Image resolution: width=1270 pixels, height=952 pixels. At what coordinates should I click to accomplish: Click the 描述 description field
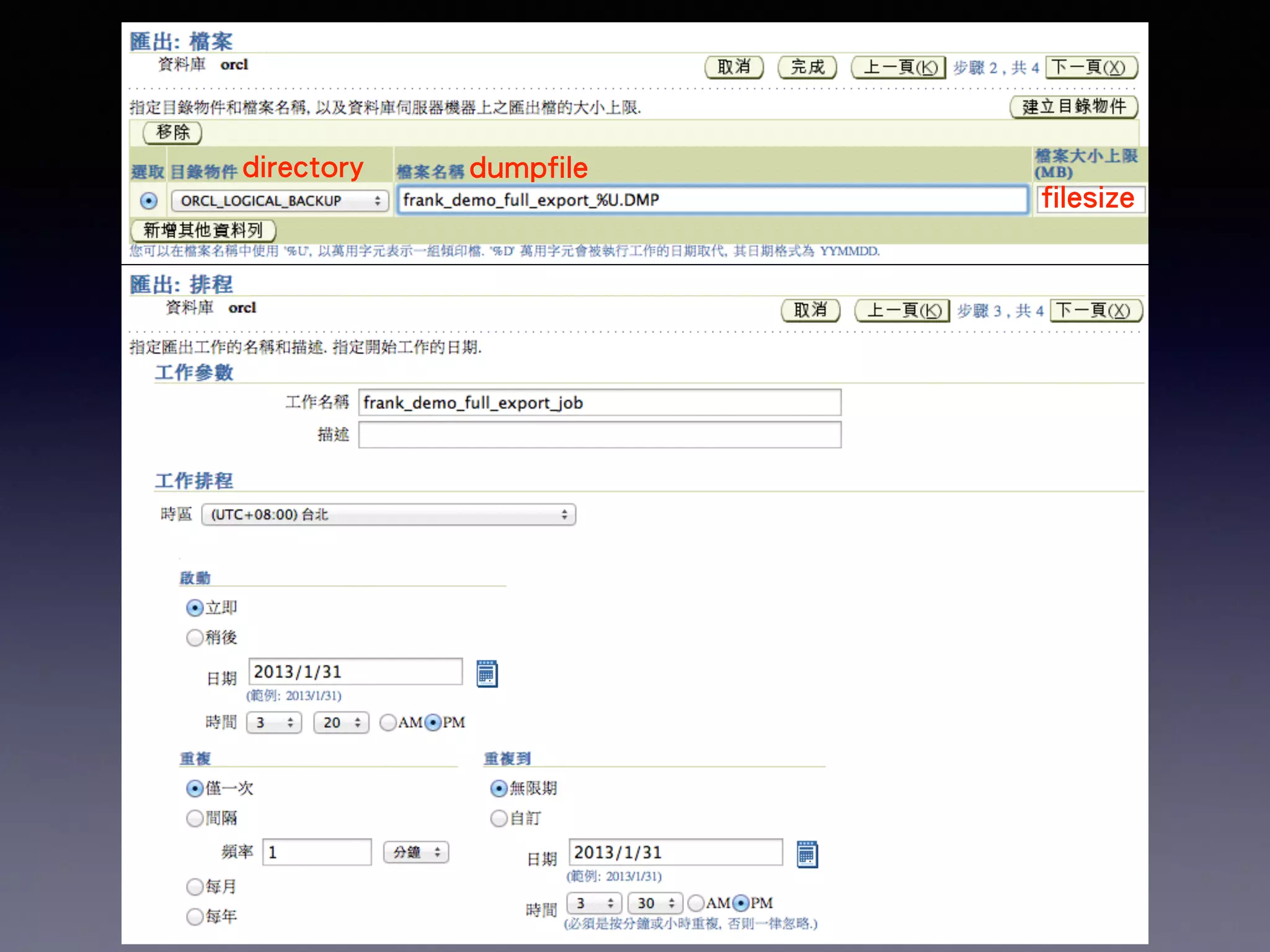coord(600,435)
